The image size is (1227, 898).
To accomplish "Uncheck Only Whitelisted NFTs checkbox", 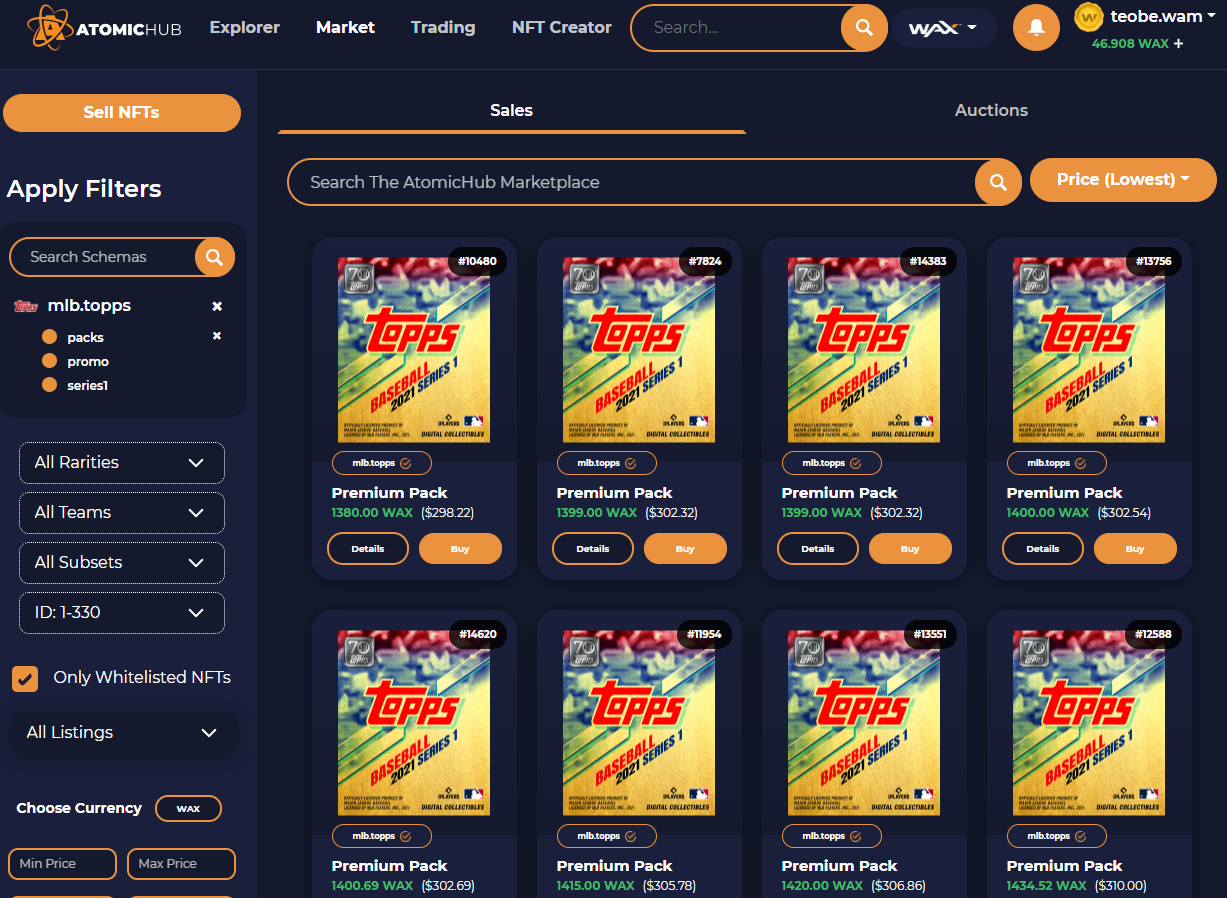I will point(25,678).
